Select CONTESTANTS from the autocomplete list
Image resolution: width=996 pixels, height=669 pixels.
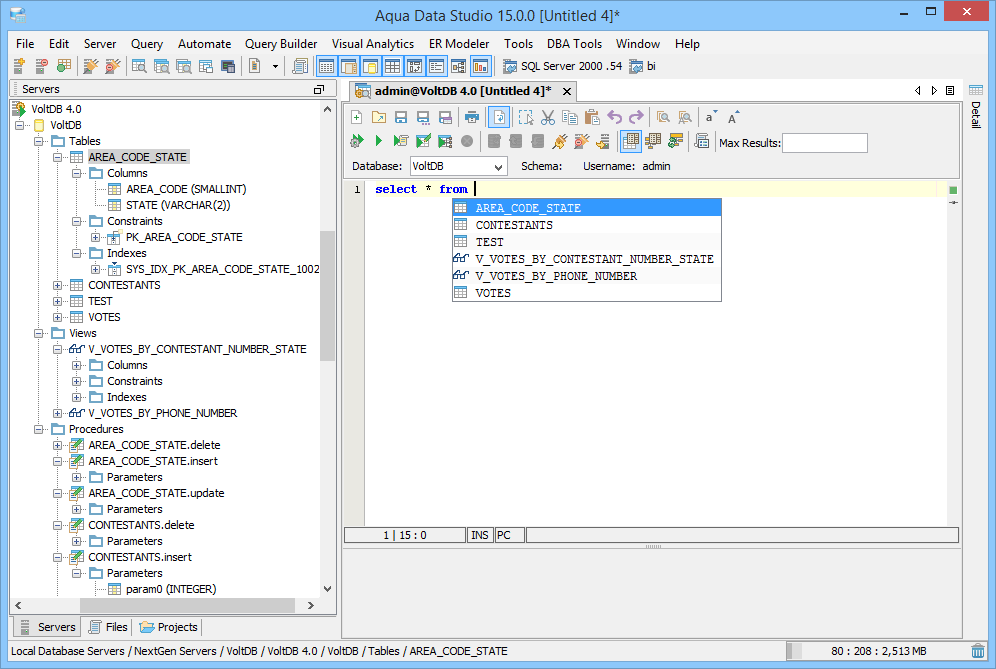click(x=586, y=225)
